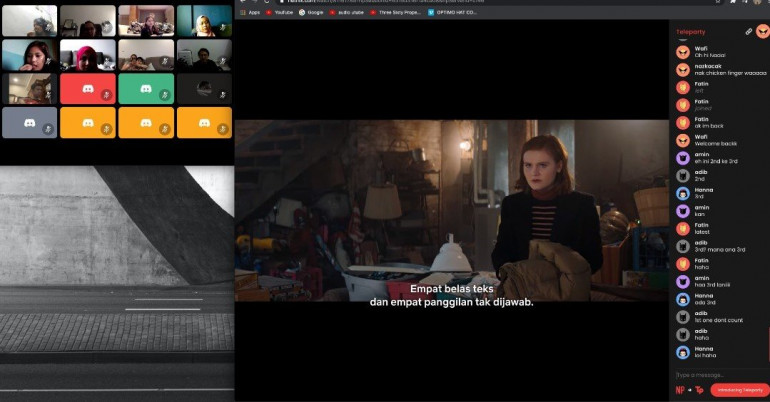Click Wafi's avatar beside 'Welcome backk'
This screenshot has width=770, height=402.
(683, 140)
